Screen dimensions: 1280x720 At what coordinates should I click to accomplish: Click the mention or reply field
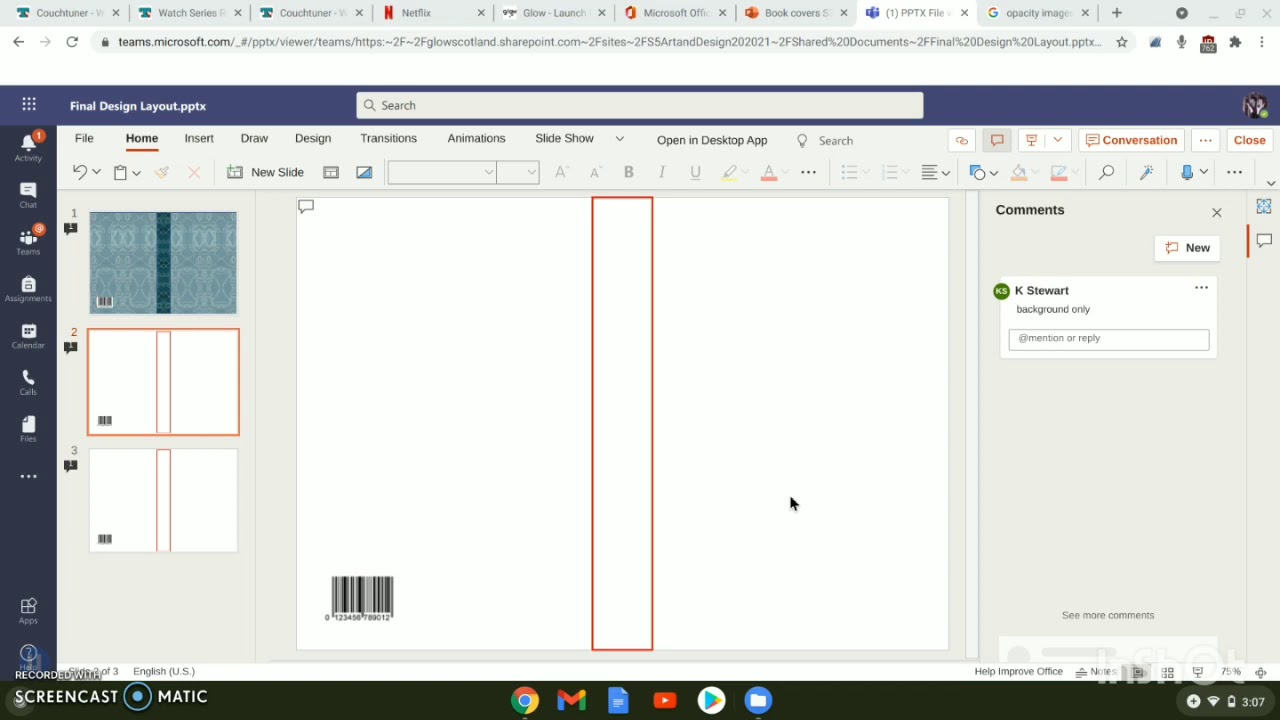pos(1109,339)
